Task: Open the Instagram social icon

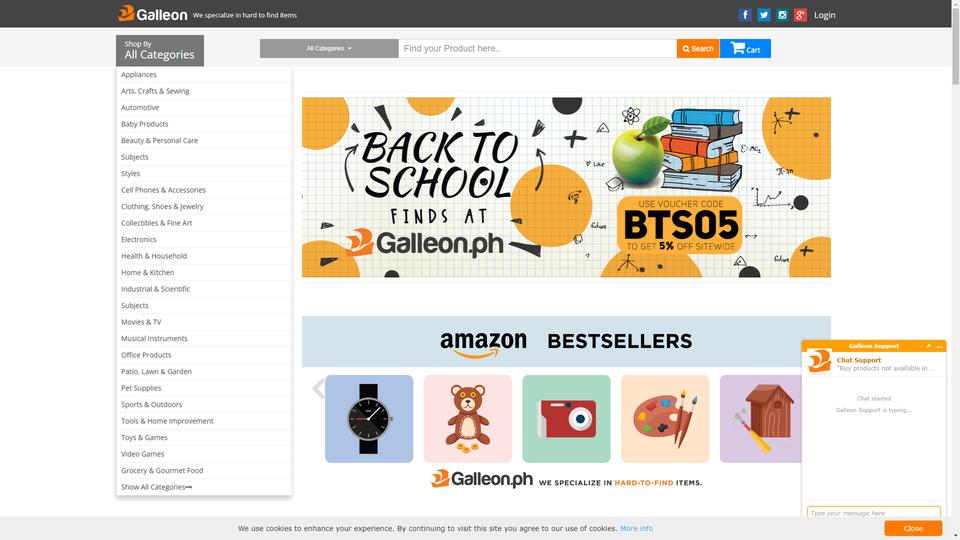Action: [x=782, y=15]
